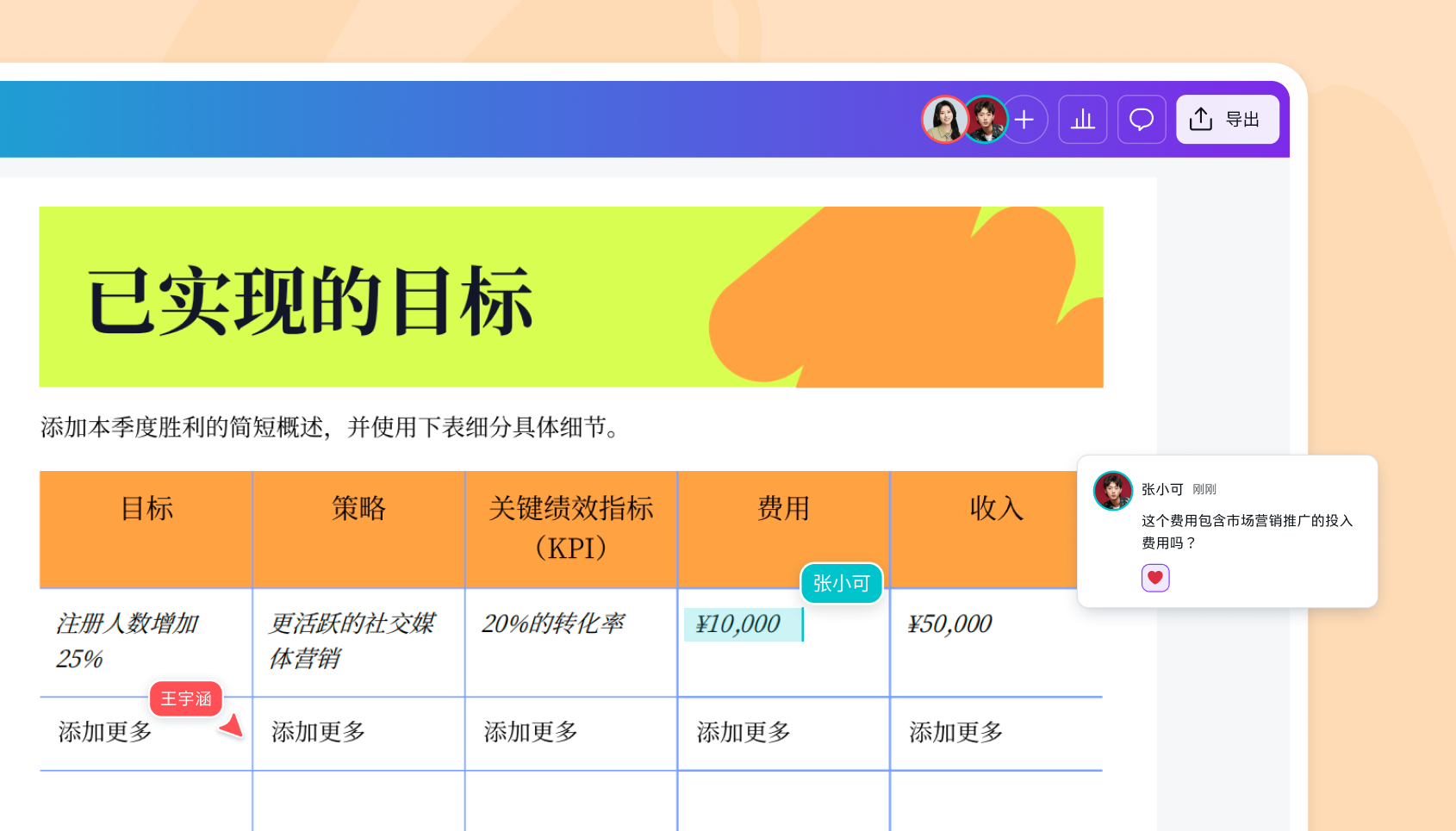Click the cell 20%的转化率
This screenshot has height=831, width=1456.
click(x=571, y=642)
